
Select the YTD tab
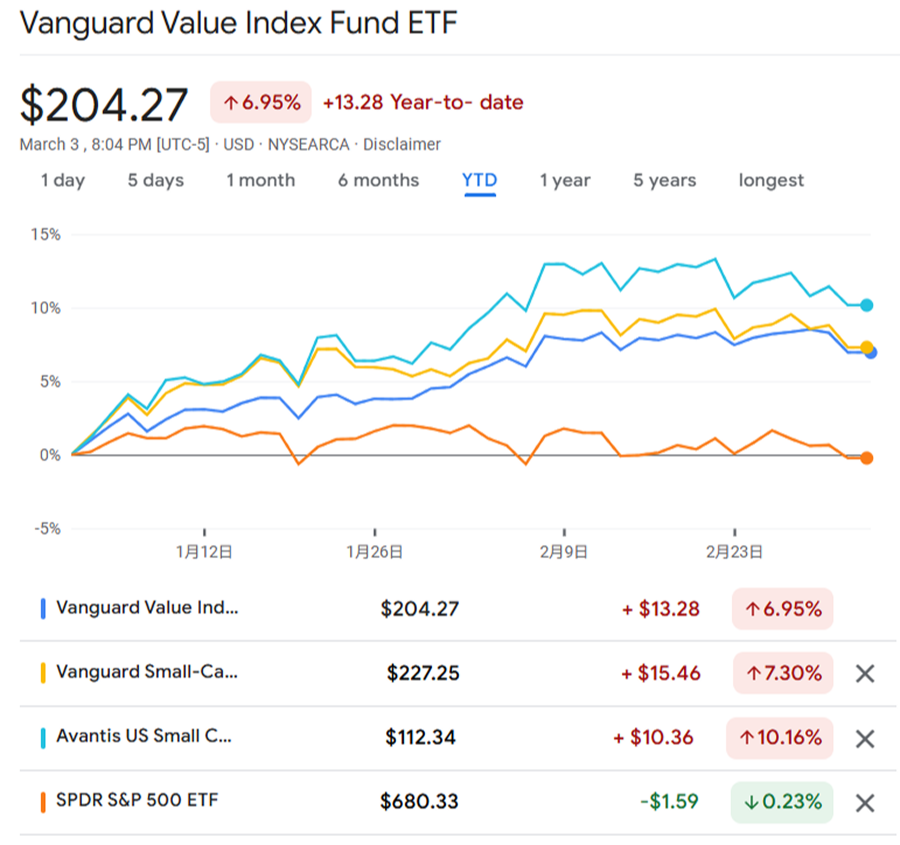pyautogui.click(x=480, y=181)
